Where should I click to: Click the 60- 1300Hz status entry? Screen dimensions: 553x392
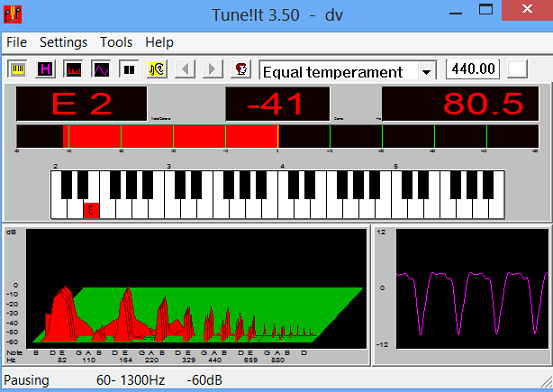pos(130,380)
